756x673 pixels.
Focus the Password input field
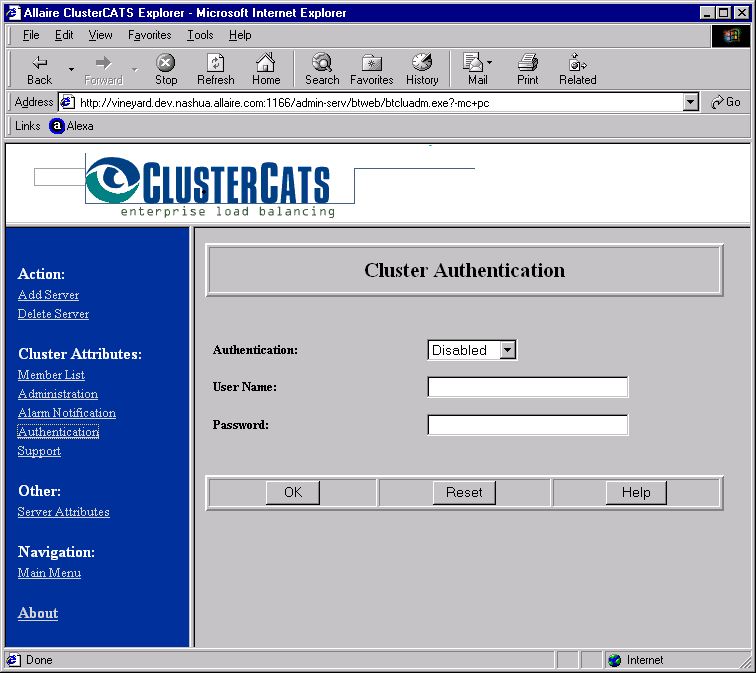coord(527,425)
